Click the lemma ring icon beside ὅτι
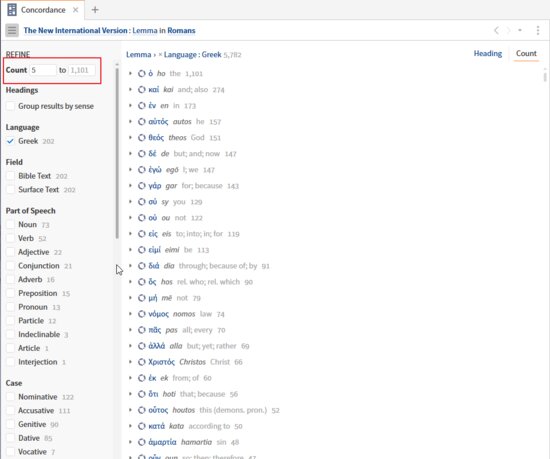The height and width of the screenshot is (459, 550). point(141,394)
